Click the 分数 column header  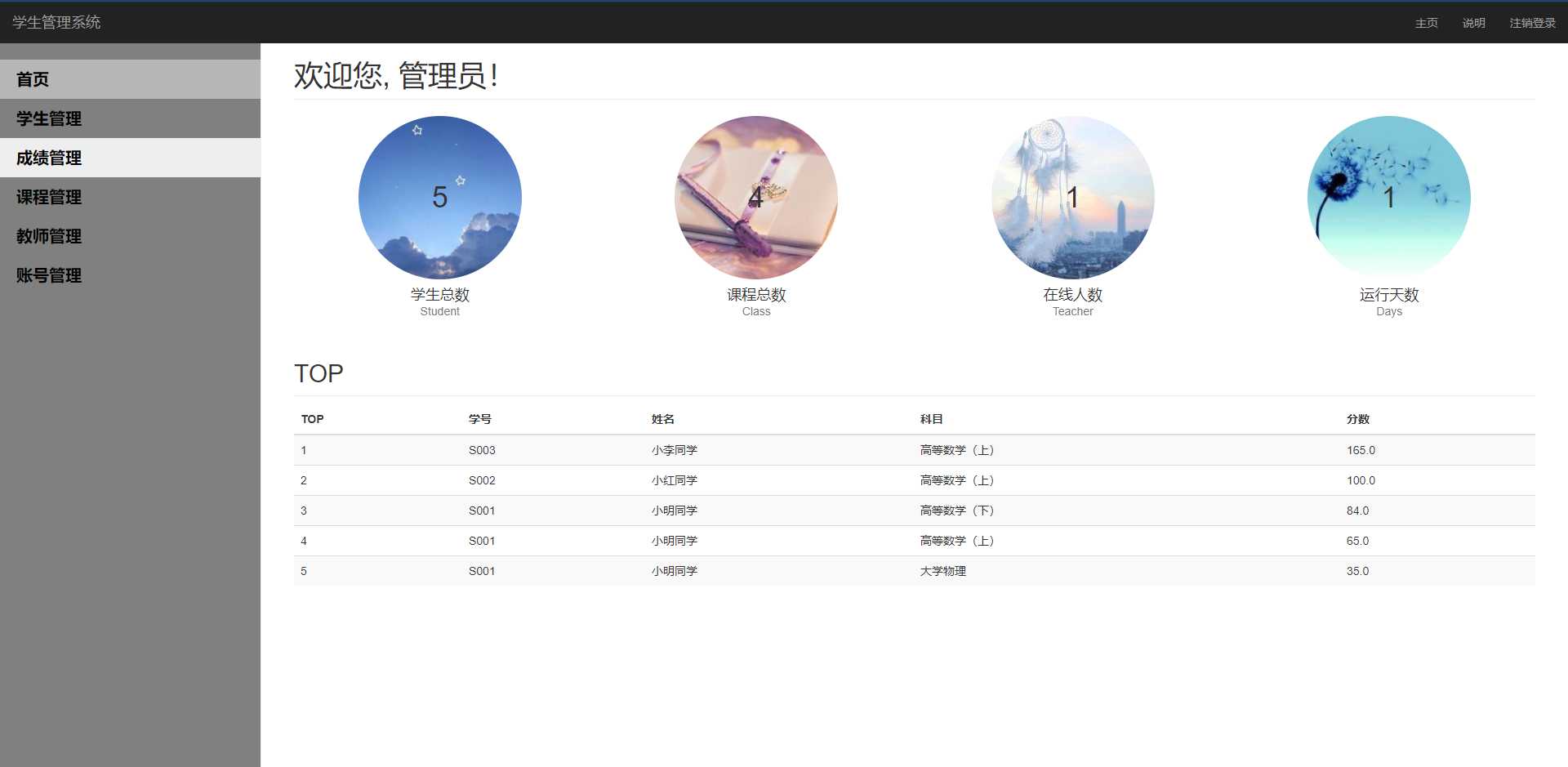1358,419
